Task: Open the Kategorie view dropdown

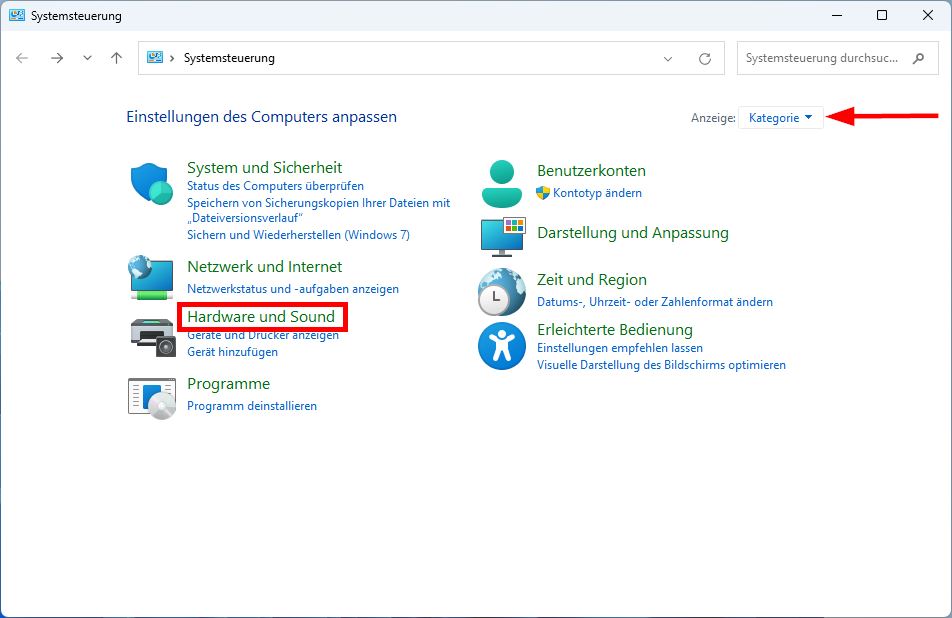Action: (x=780, y=117)
